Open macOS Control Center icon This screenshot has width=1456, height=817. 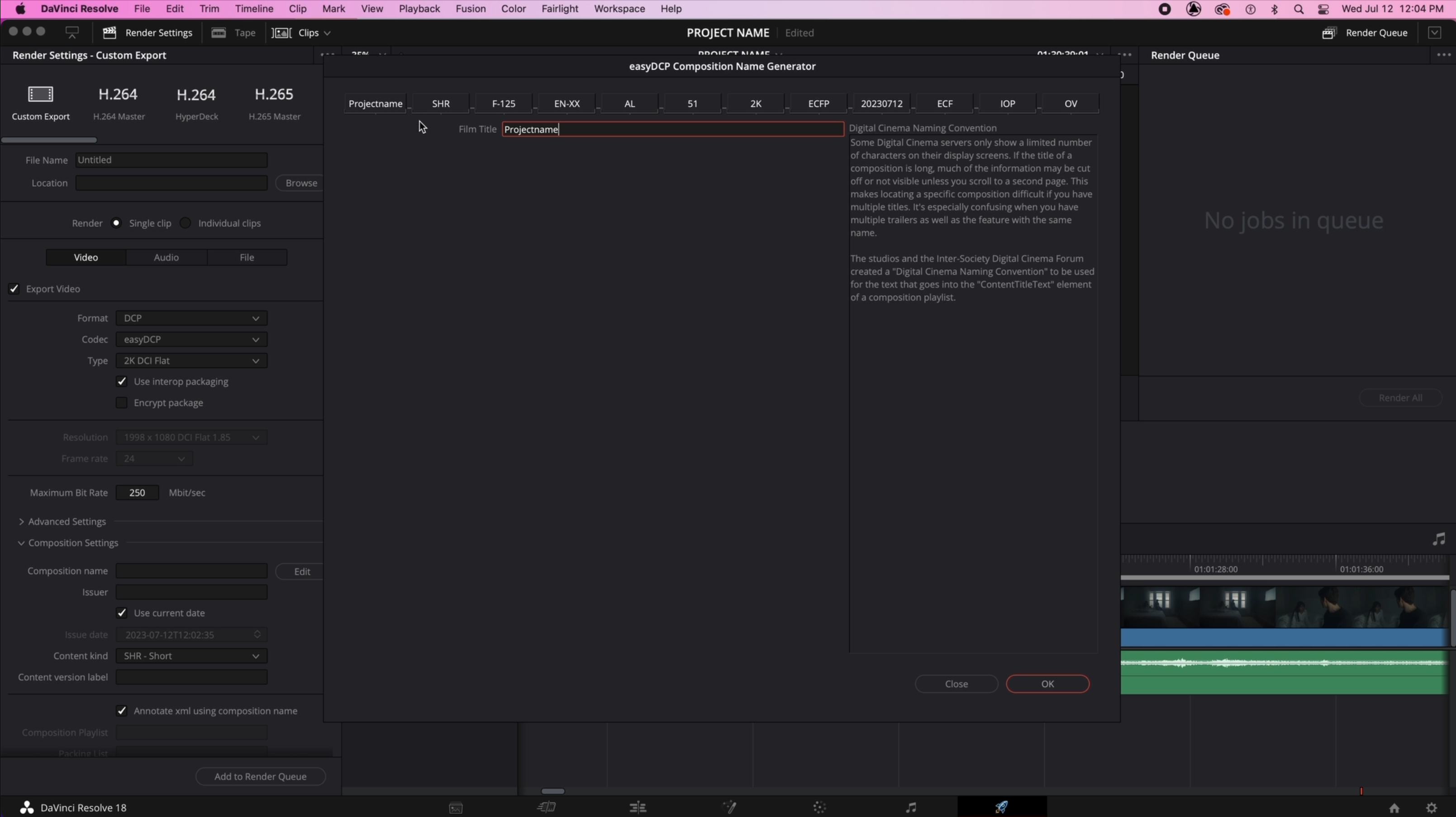pos(1323,9)
